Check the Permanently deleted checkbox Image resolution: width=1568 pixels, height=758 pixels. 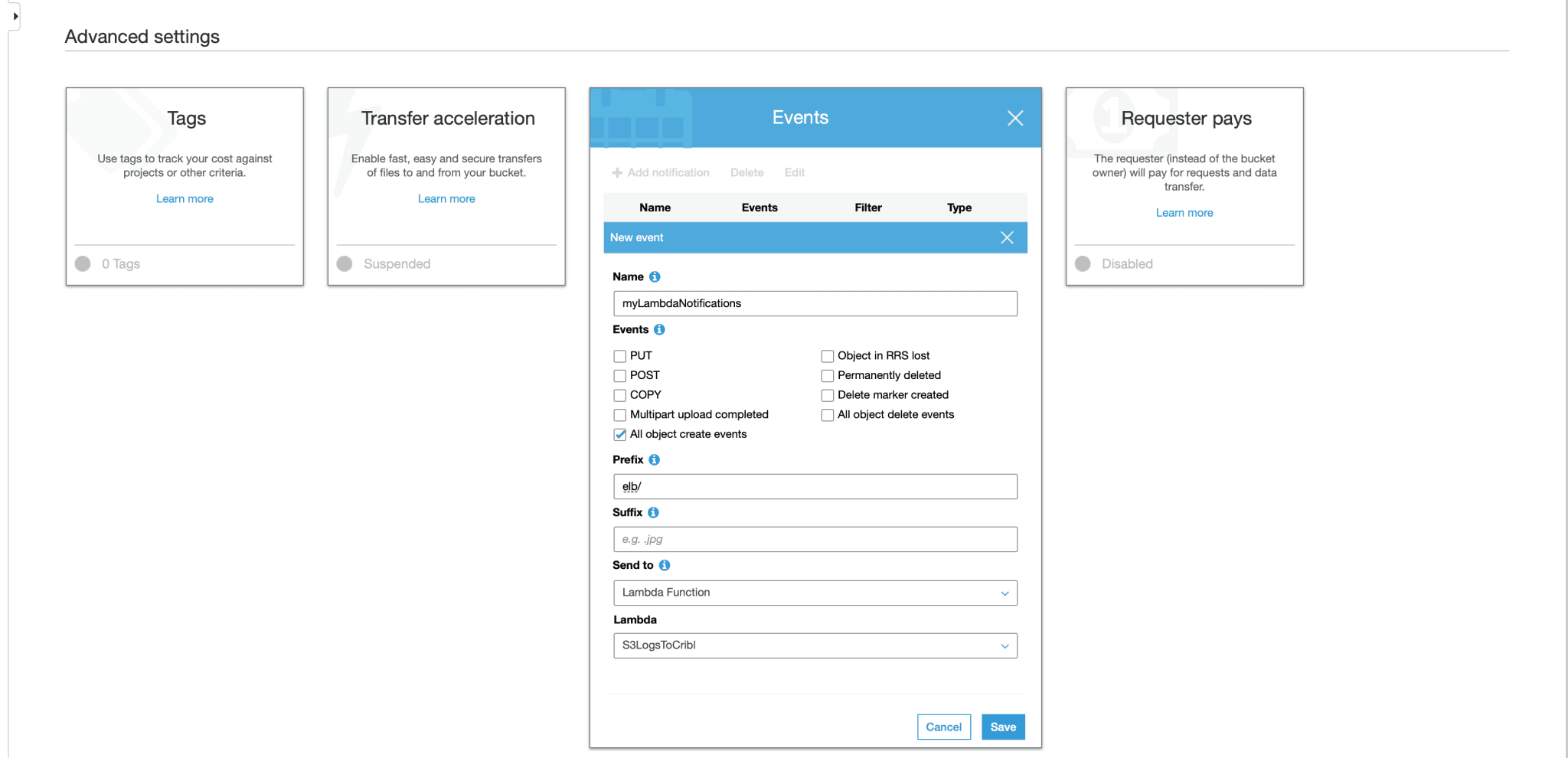pyautogui.click(x=828, y=376)
